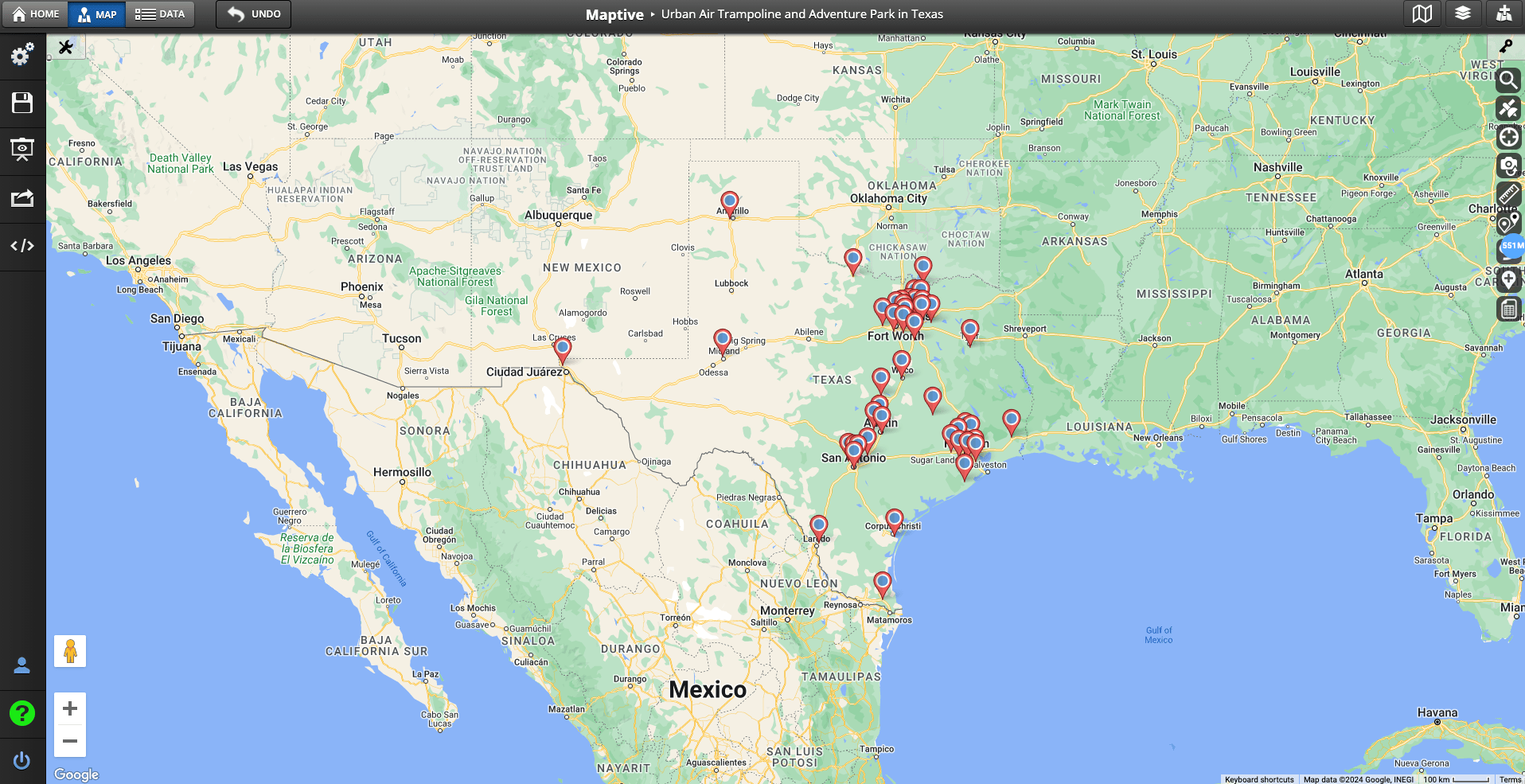Open the map settings gears icon
Image resolution: width=1525 pixels, height=784 pixels.
[22, 54]
